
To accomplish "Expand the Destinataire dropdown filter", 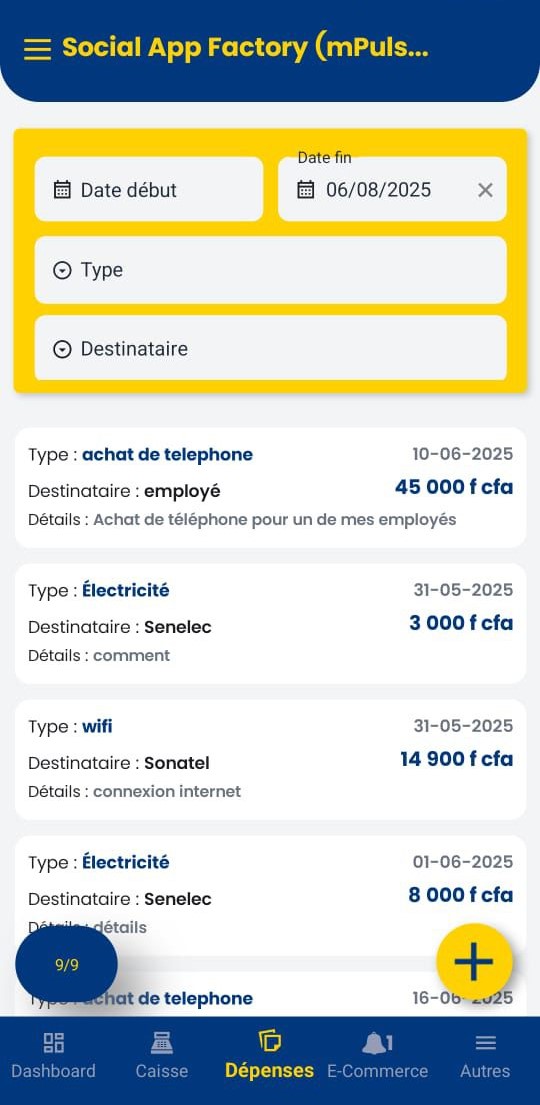I will coord(271,348).
